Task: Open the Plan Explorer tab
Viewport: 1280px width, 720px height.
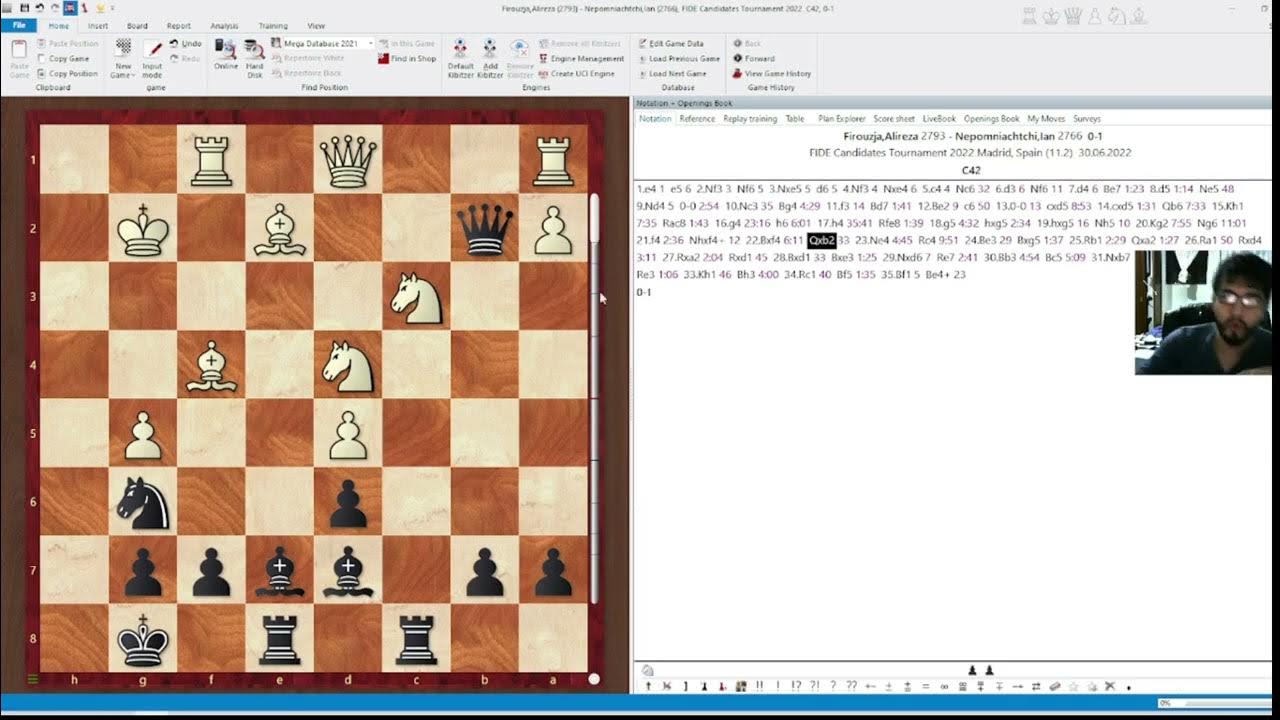Action: click(x=842, y=119)
